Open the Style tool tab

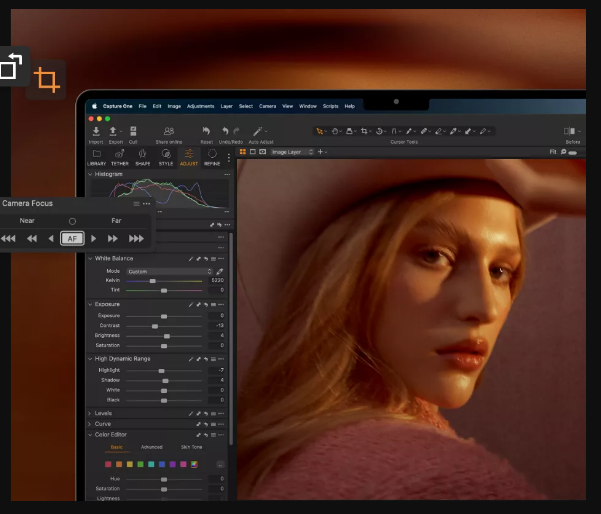coord(166,158)
